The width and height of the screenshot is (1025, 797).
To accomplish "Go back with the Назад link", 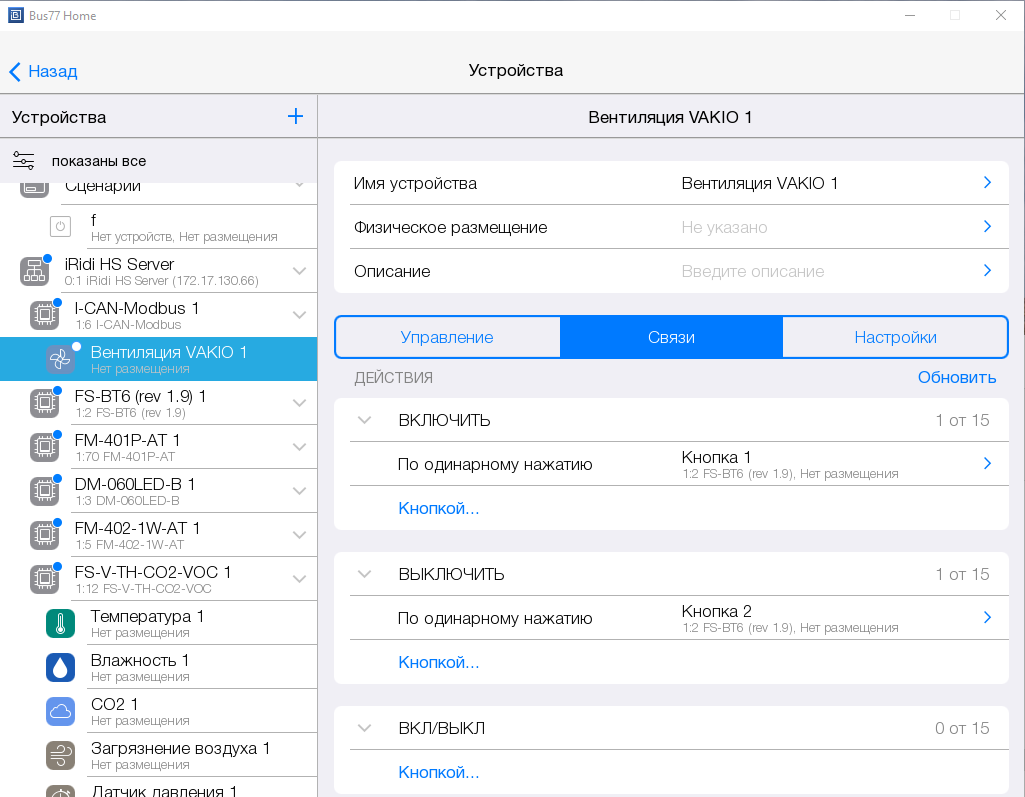I will point(53,71).
